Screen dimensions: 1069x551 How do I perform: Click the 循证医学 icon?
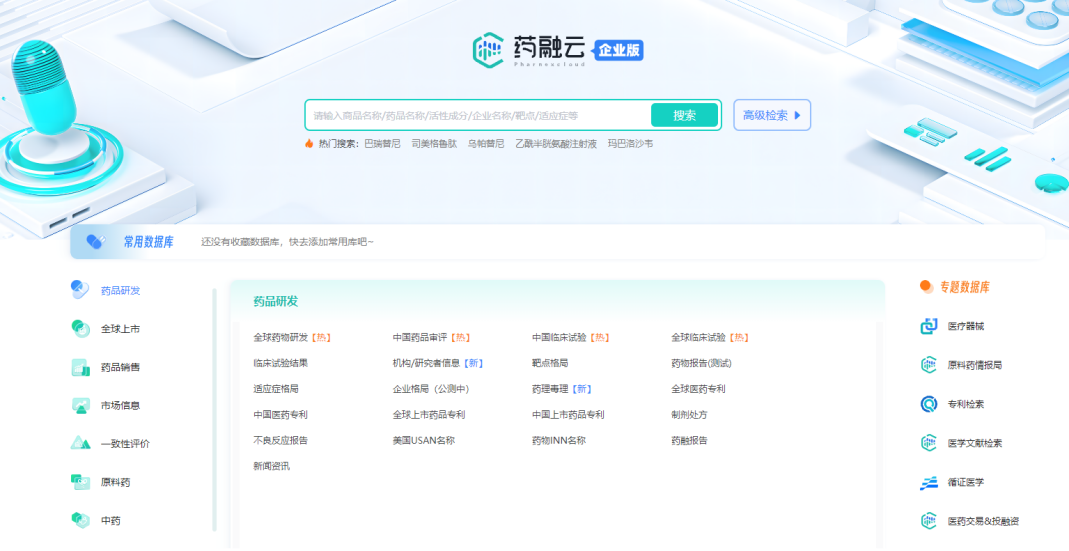pos(929,482)
